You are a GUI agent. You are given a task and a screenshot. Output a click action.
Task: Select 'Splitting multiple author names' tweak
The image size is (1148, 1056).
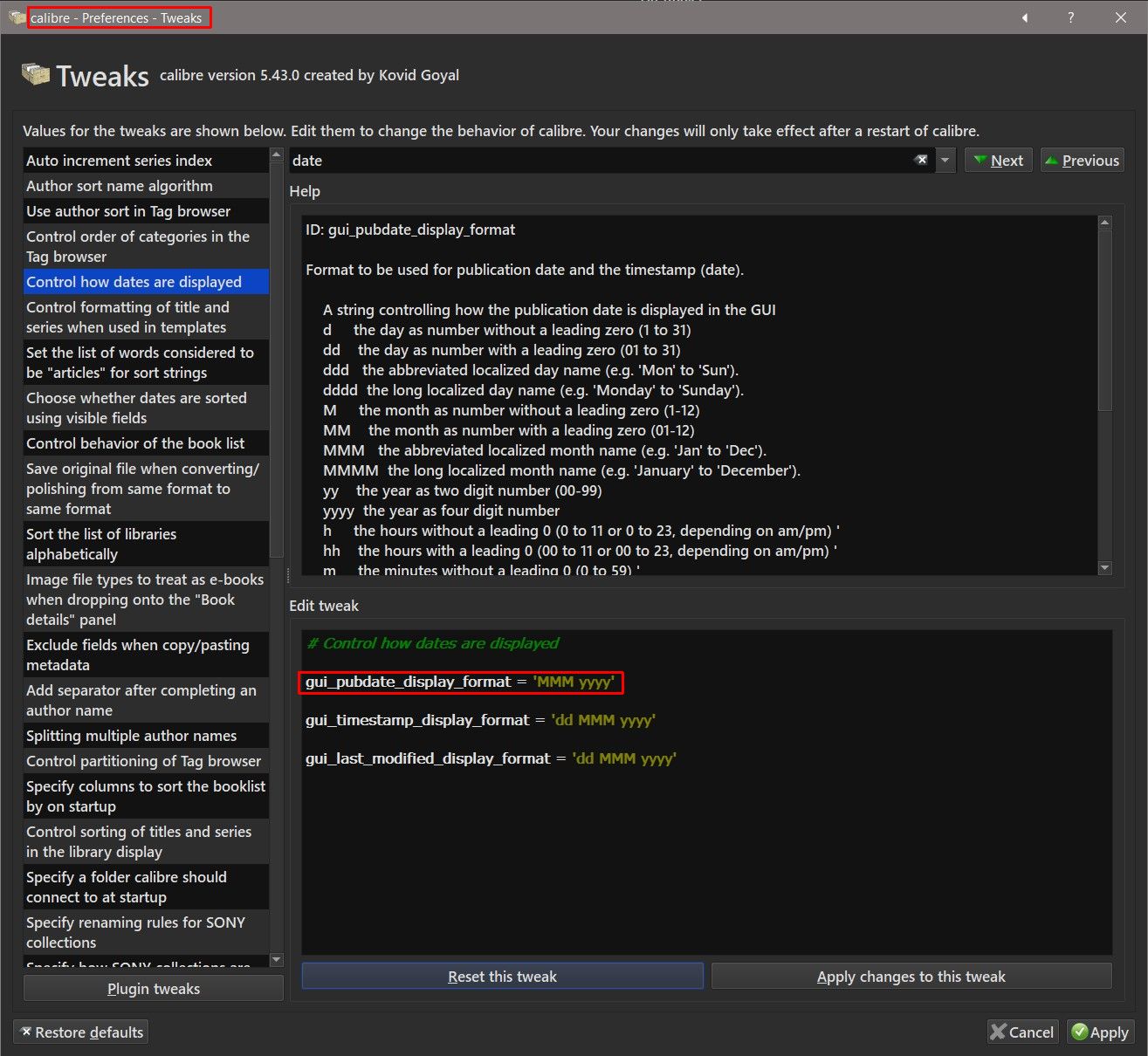click(146, 736)
